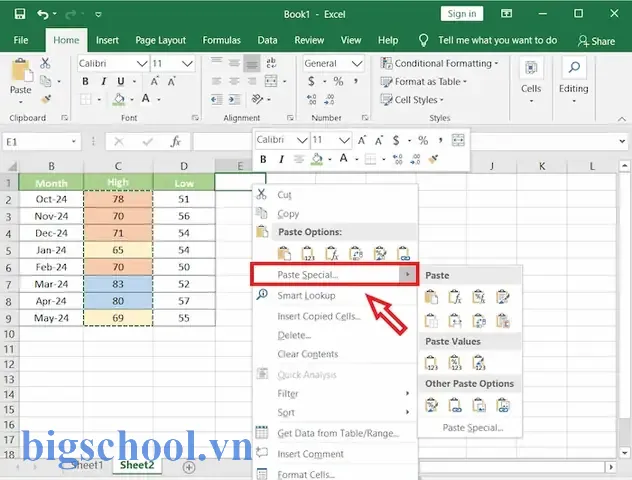Open Paste Special link at submenu bottom
632x480 pixels.
pos(472,428)
